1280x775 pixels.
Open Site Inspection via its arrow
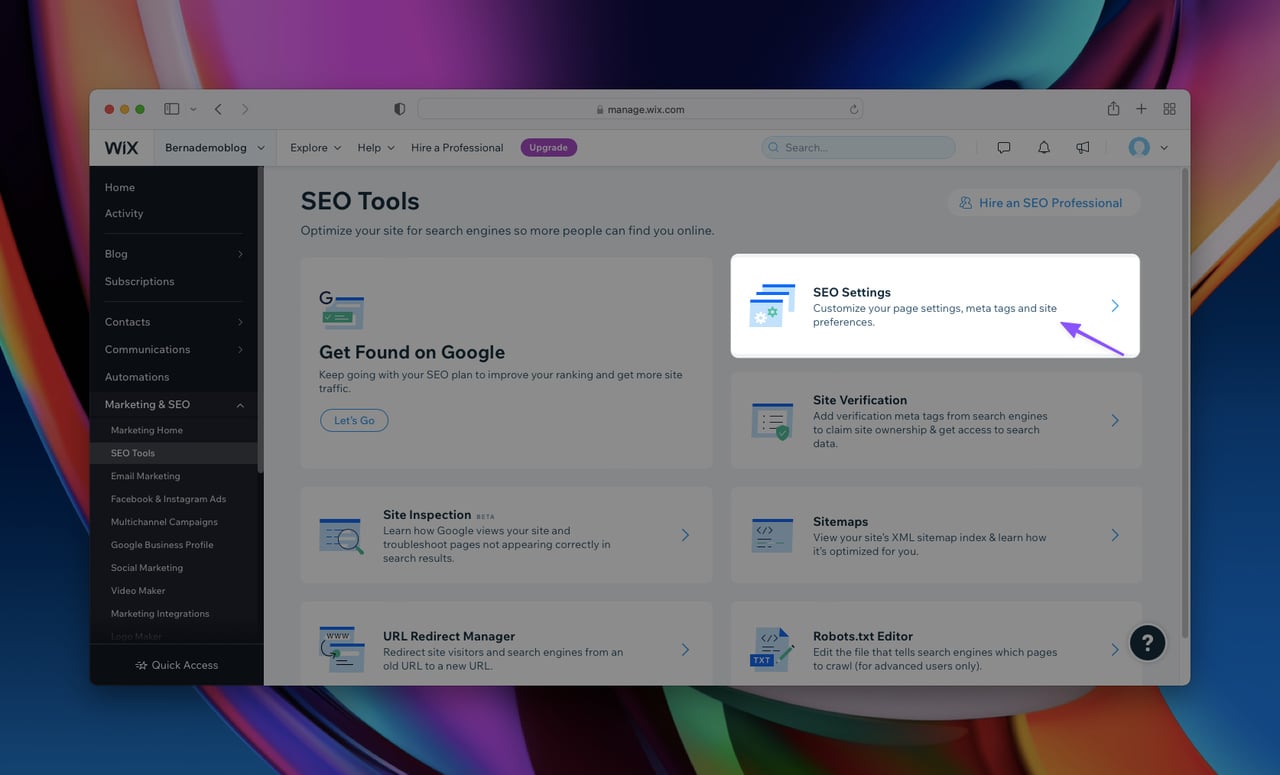coord(685,535)
